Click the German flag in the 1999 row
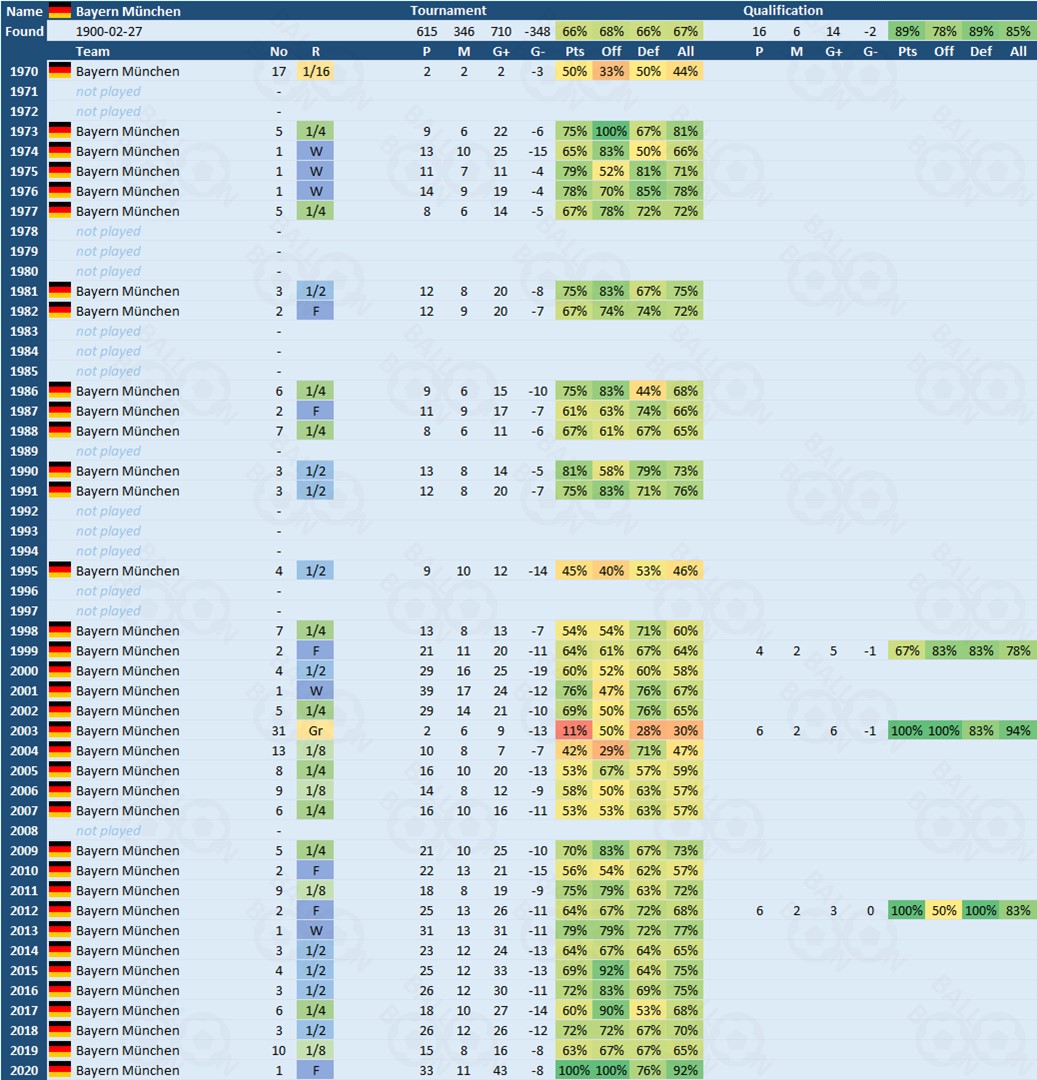 click(60, 651)
